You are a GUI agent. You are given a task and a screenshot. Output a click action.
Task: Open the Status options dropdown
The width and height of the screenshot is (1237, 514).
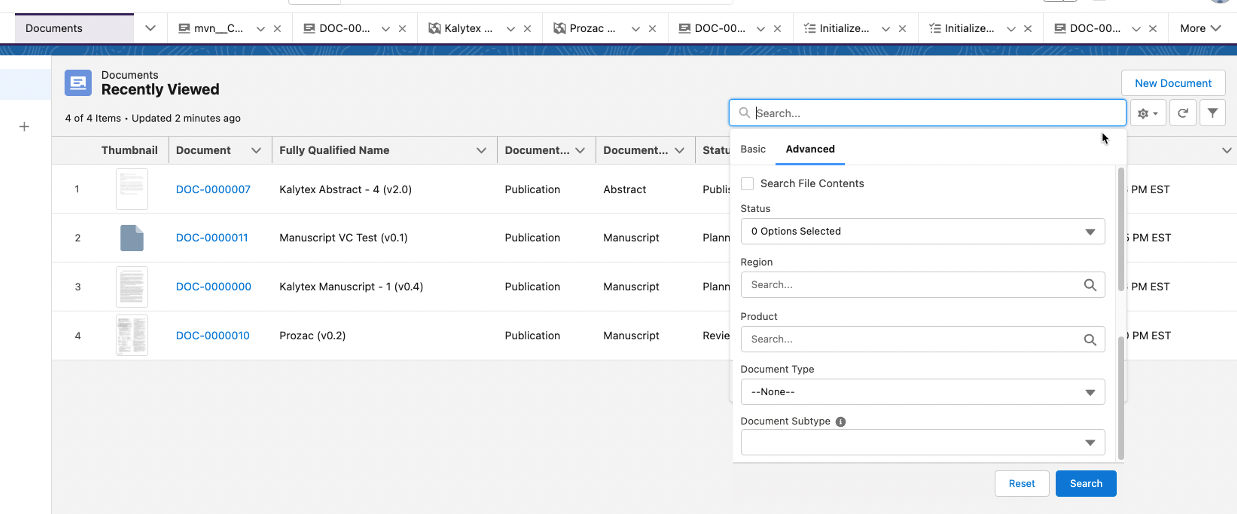pyautogui.click(x=922, y=231)
